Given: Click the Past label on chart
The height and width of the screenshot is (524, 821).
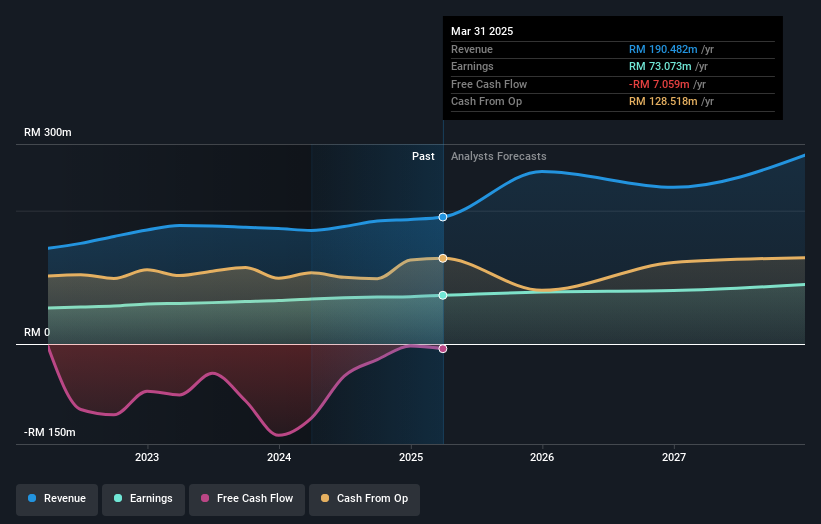Looking at the screenshot, I should [423, 157].
